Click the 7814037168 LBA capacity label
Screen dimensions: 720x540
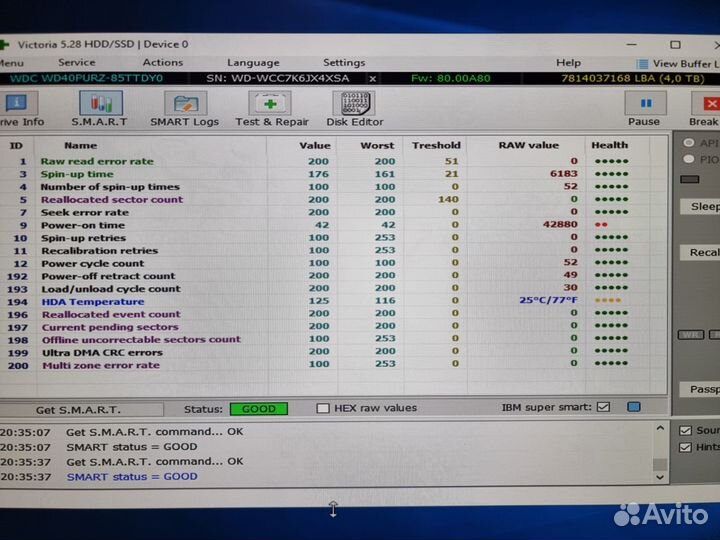632,79
